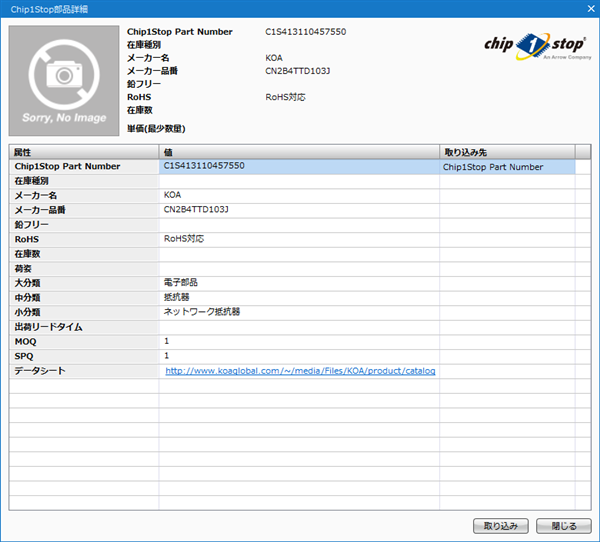
Task: Click the header KOA maker name
Action: (274, 58)
